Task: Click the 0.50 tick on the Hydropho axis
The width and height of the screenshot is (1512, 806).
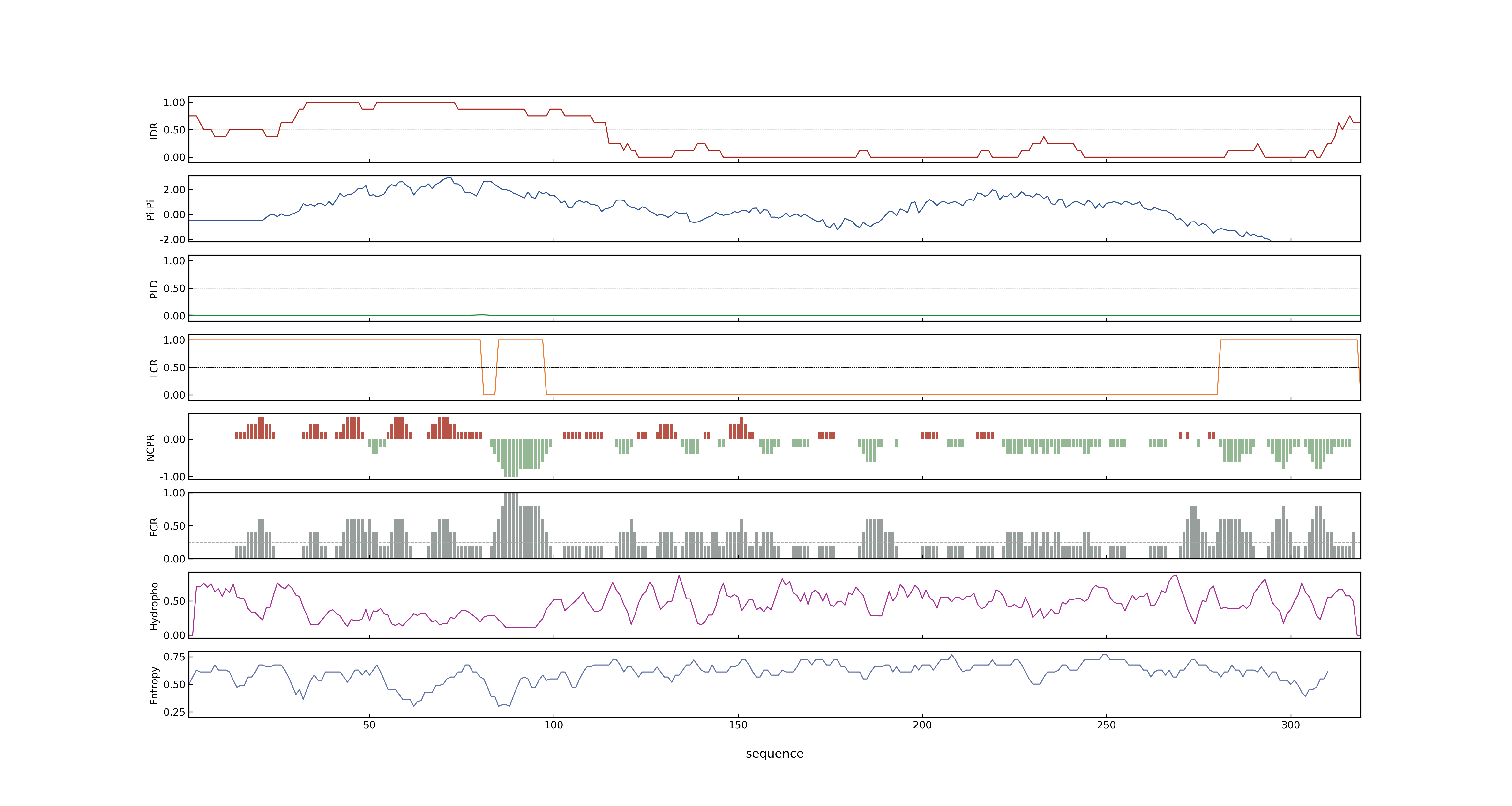Action: [x=174, y=601]
